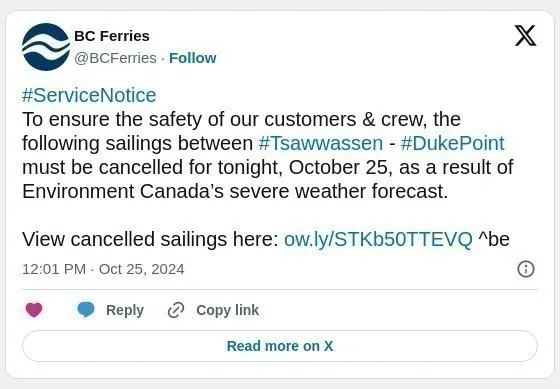Image resolution: width=560 pixels, height=389 pixels.
Task: Open the BC Ferries display name
Action: click(112, 36)
